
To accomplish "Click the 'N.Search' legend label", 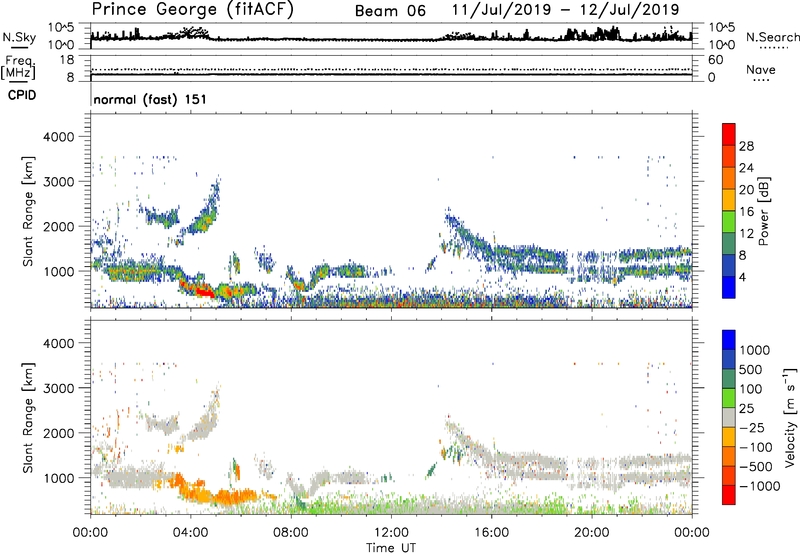I will tap(773, 37).
